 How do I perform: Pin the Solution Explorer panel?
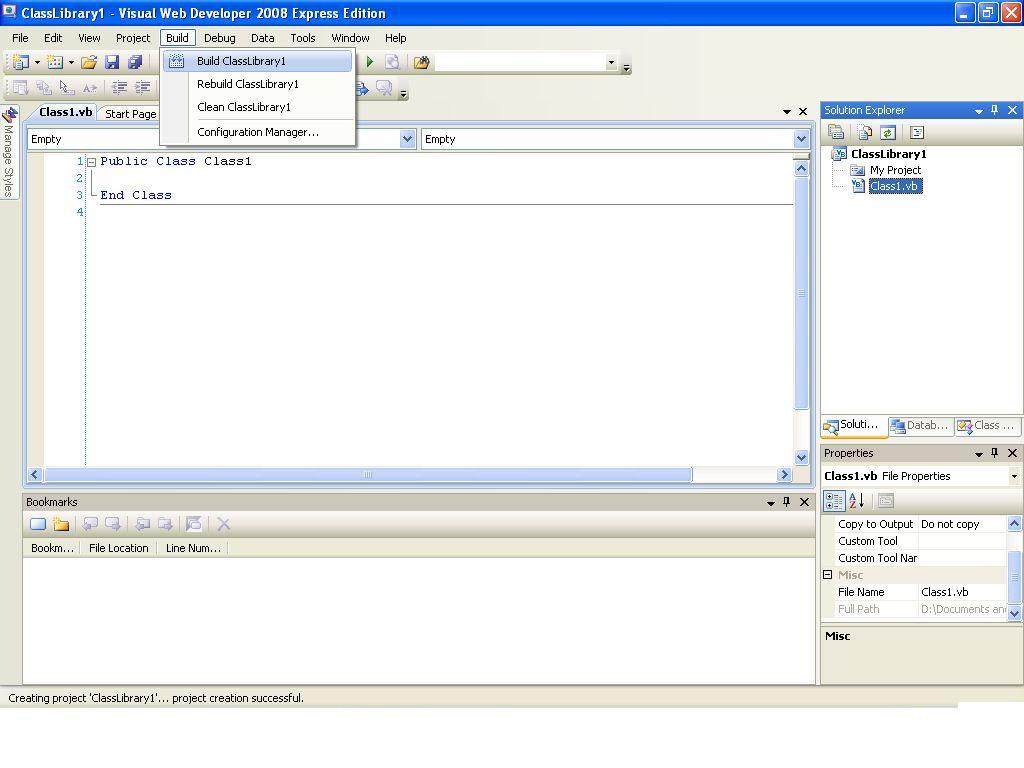click(x=995, y=110)
